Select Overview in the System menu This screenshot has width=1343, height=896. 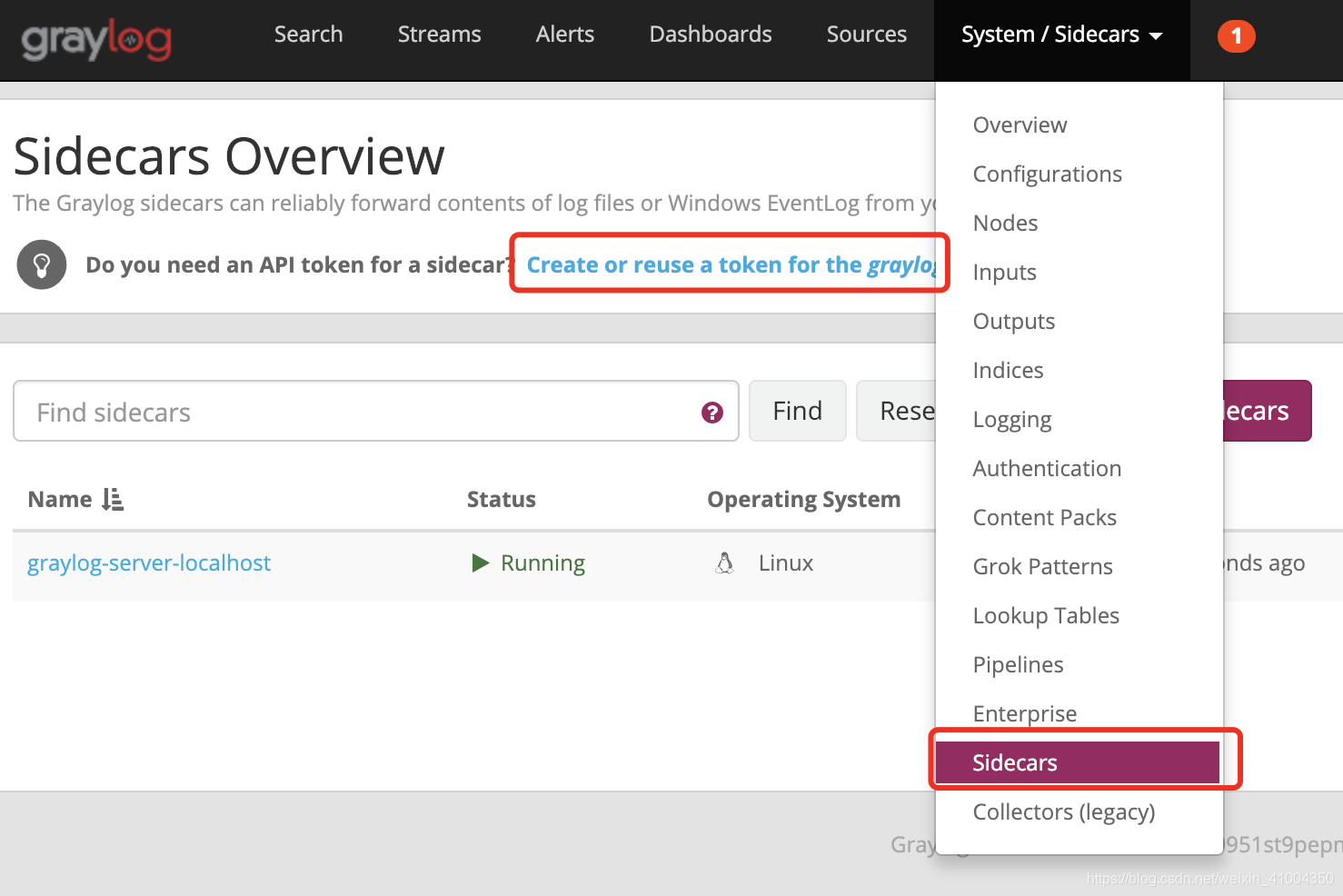pos(1020,125)
